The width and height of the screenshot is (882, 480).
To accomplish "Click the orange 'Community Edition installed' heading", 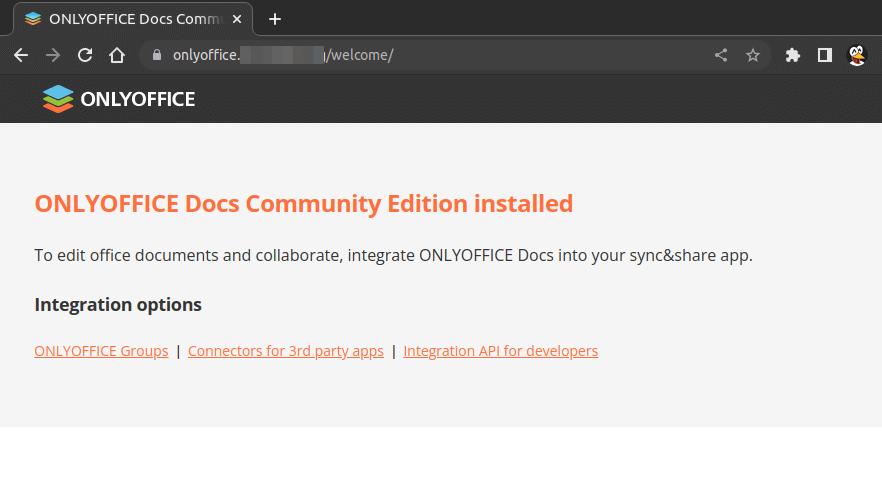I will [x=303, y=204].
